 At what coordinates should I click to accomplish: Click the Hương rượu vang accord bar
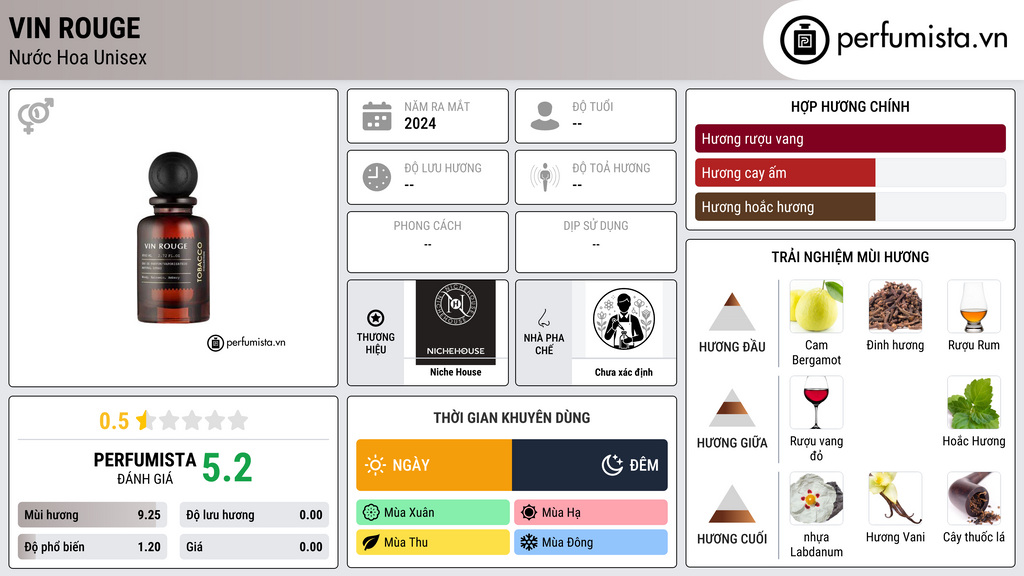tap(850, 138)
